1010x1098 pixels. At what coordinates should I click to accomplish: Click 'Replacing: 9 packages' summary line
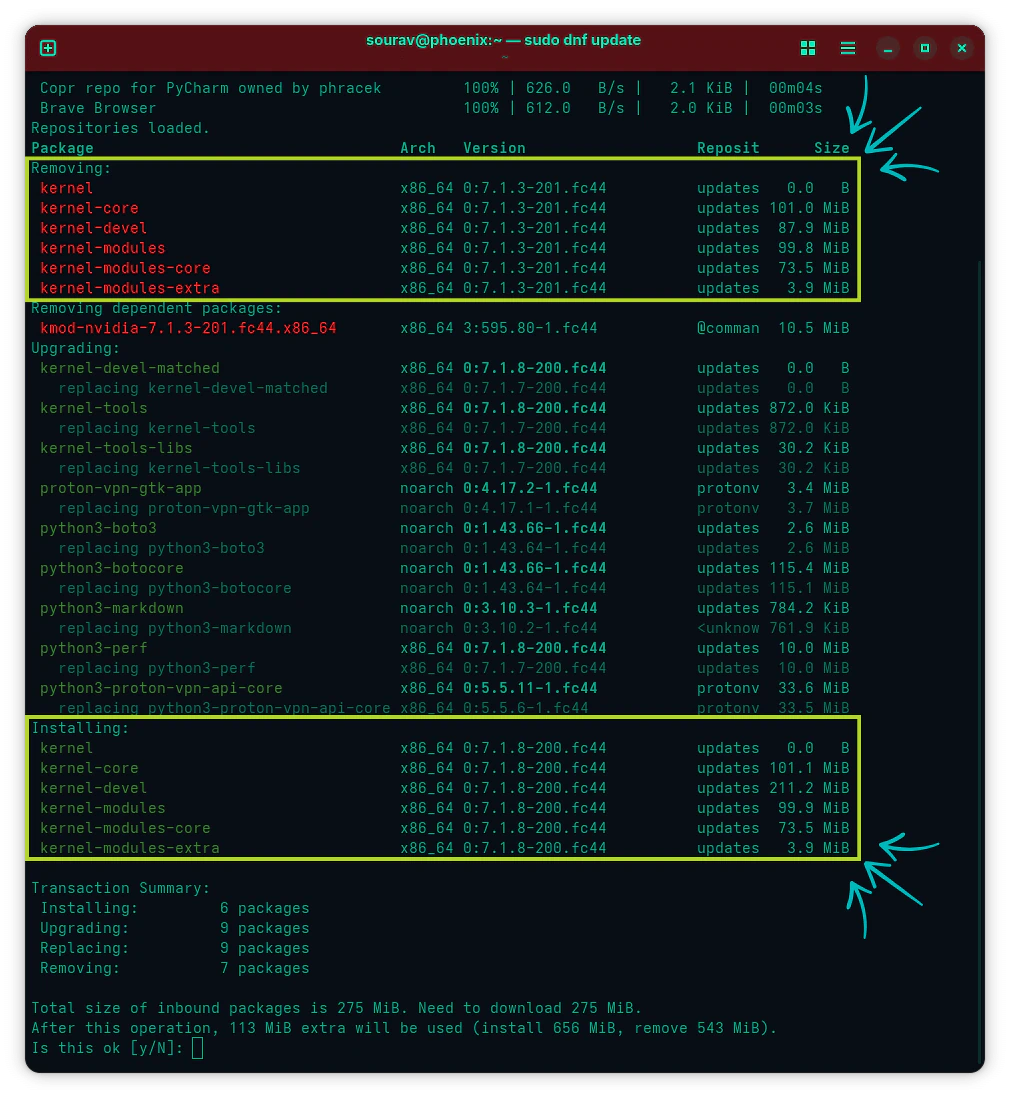pos(174,948)
